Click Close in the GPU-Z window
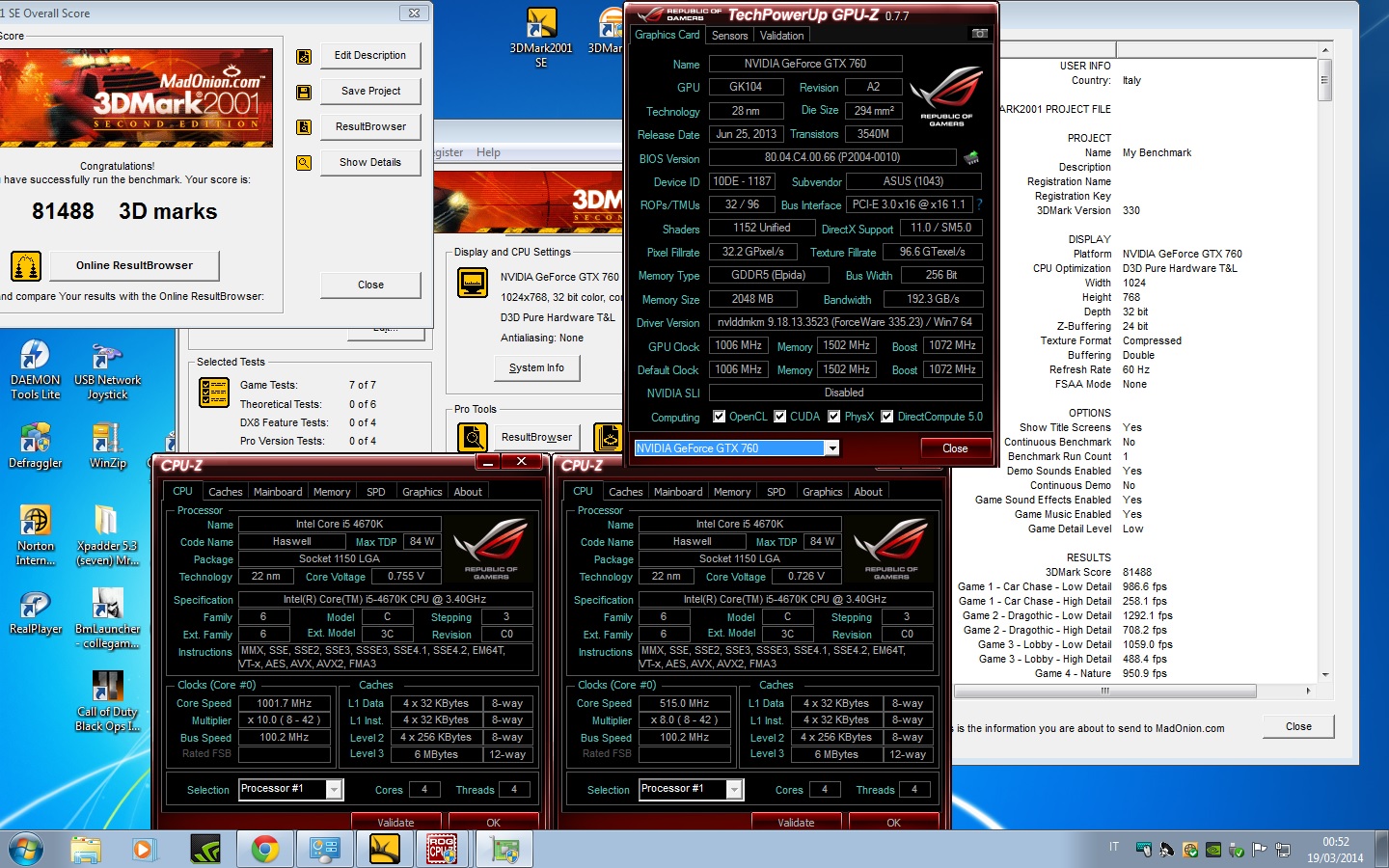 point(955,448)
